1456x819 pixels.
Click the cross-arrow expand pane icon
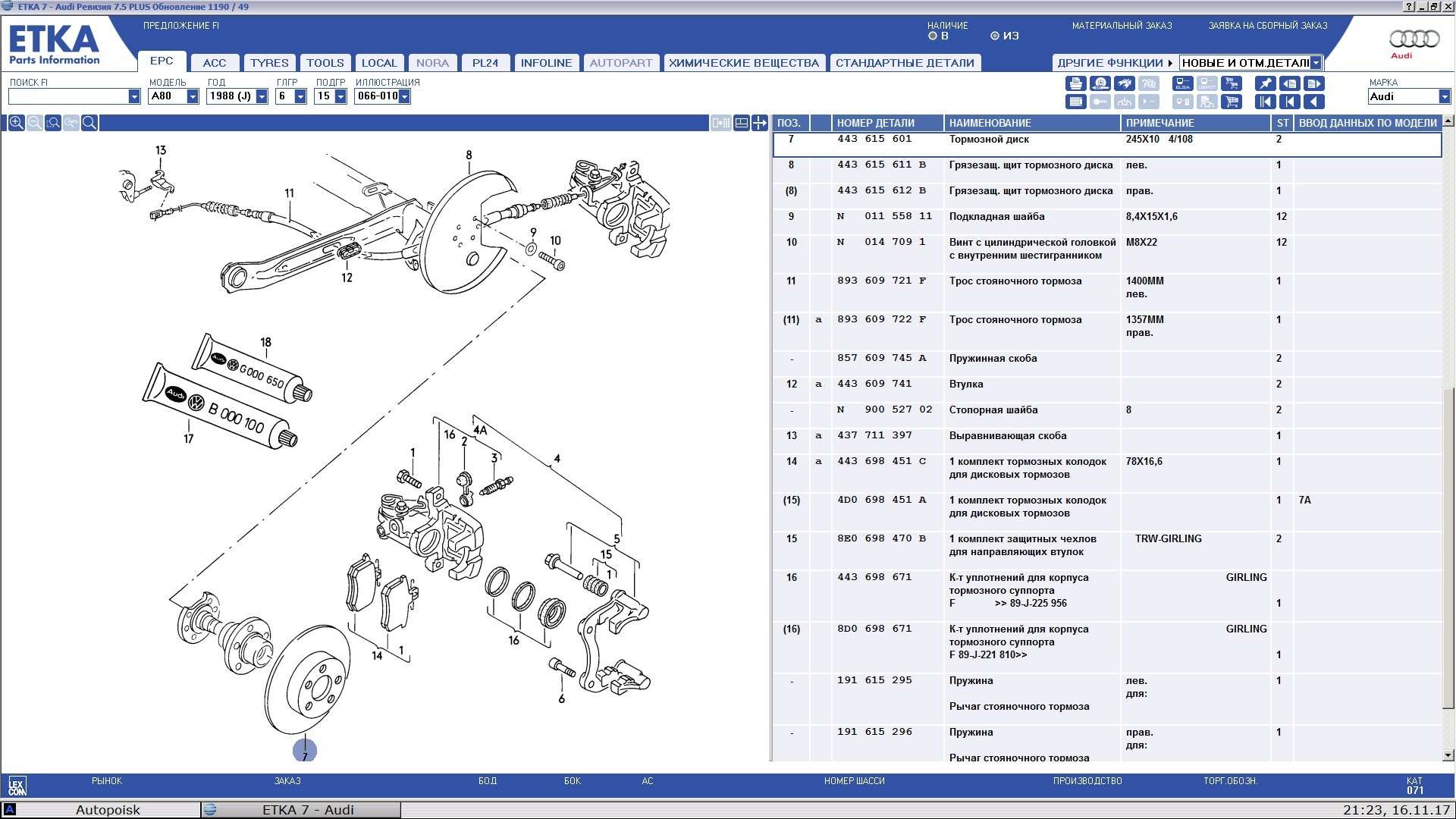coord(759,123)
